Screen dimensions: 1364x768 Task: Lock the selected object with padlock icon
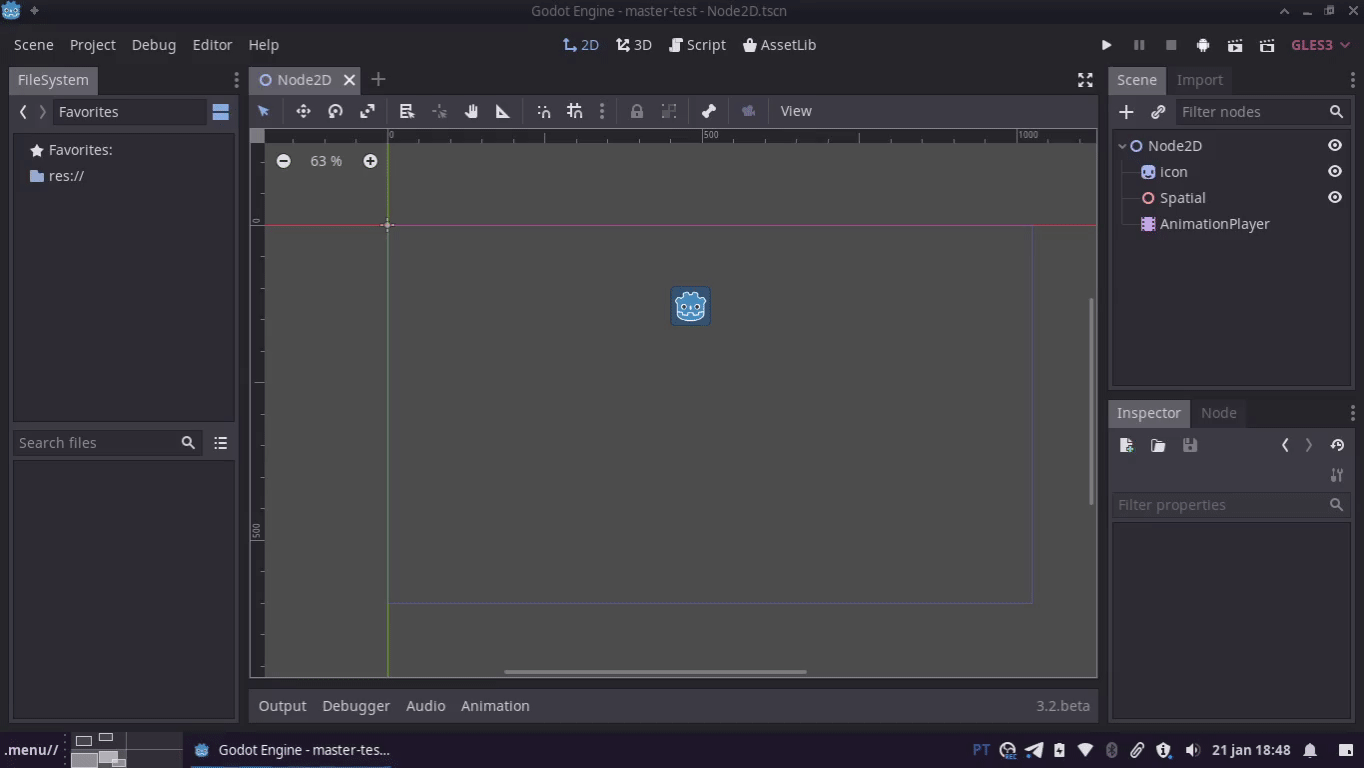coord(637,111)
